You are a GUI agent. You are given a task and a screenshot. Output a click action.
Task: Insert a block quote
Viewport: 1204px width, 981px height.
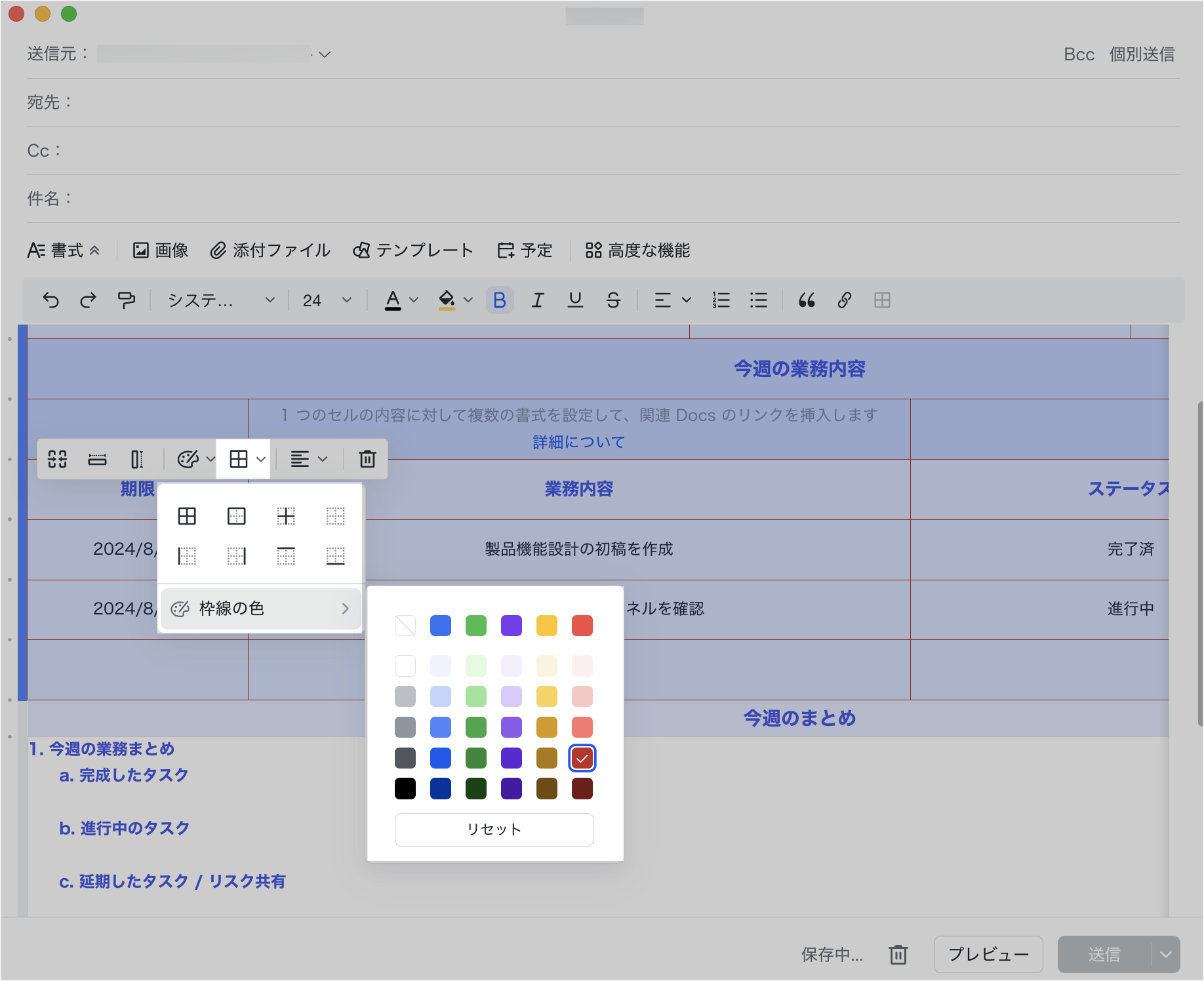807,300
